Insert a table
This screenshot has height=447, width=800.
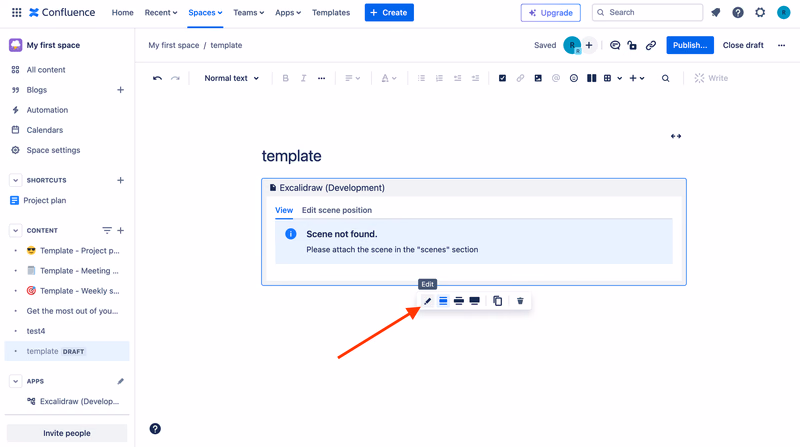(x=607, y=78)
